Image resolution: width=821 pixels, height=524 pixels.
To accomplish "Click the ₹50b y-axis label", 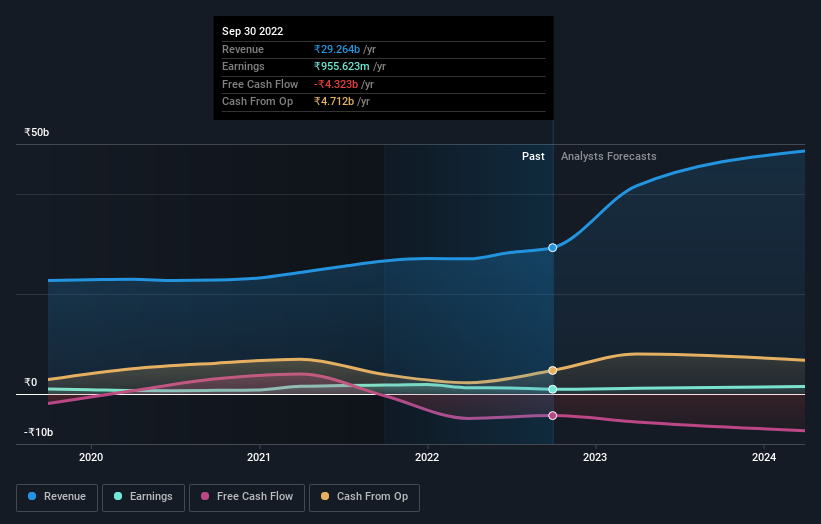I will tap(37, 132).
